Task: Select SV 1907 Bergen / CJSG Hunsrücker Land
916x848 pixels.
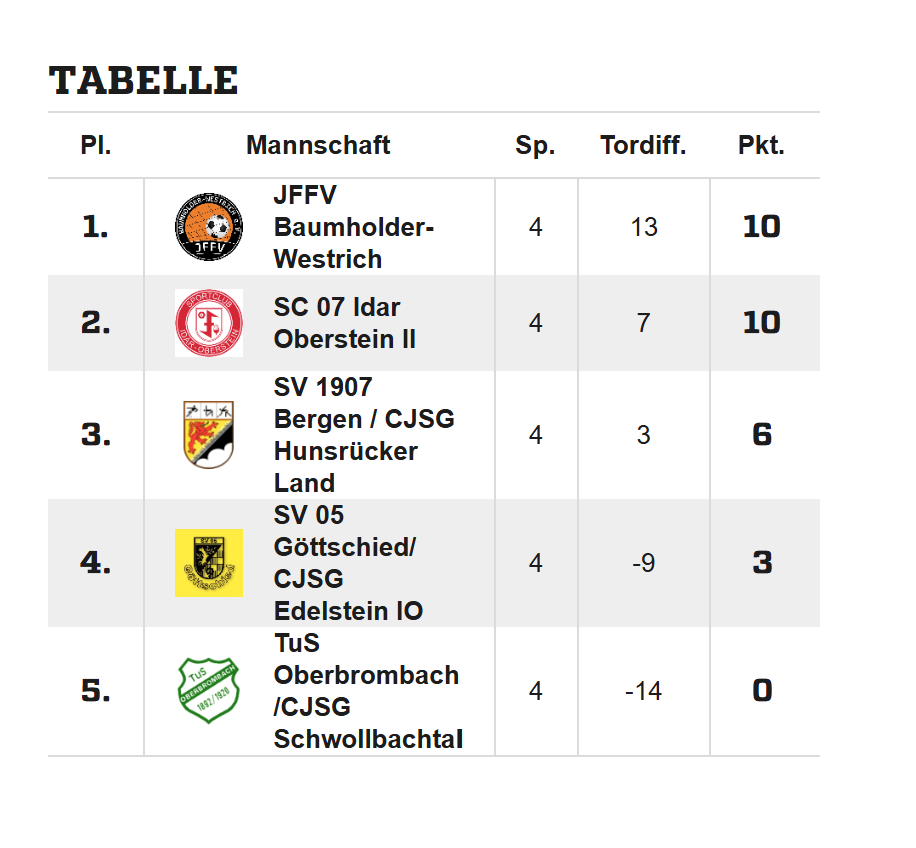Action: [363, 435]
